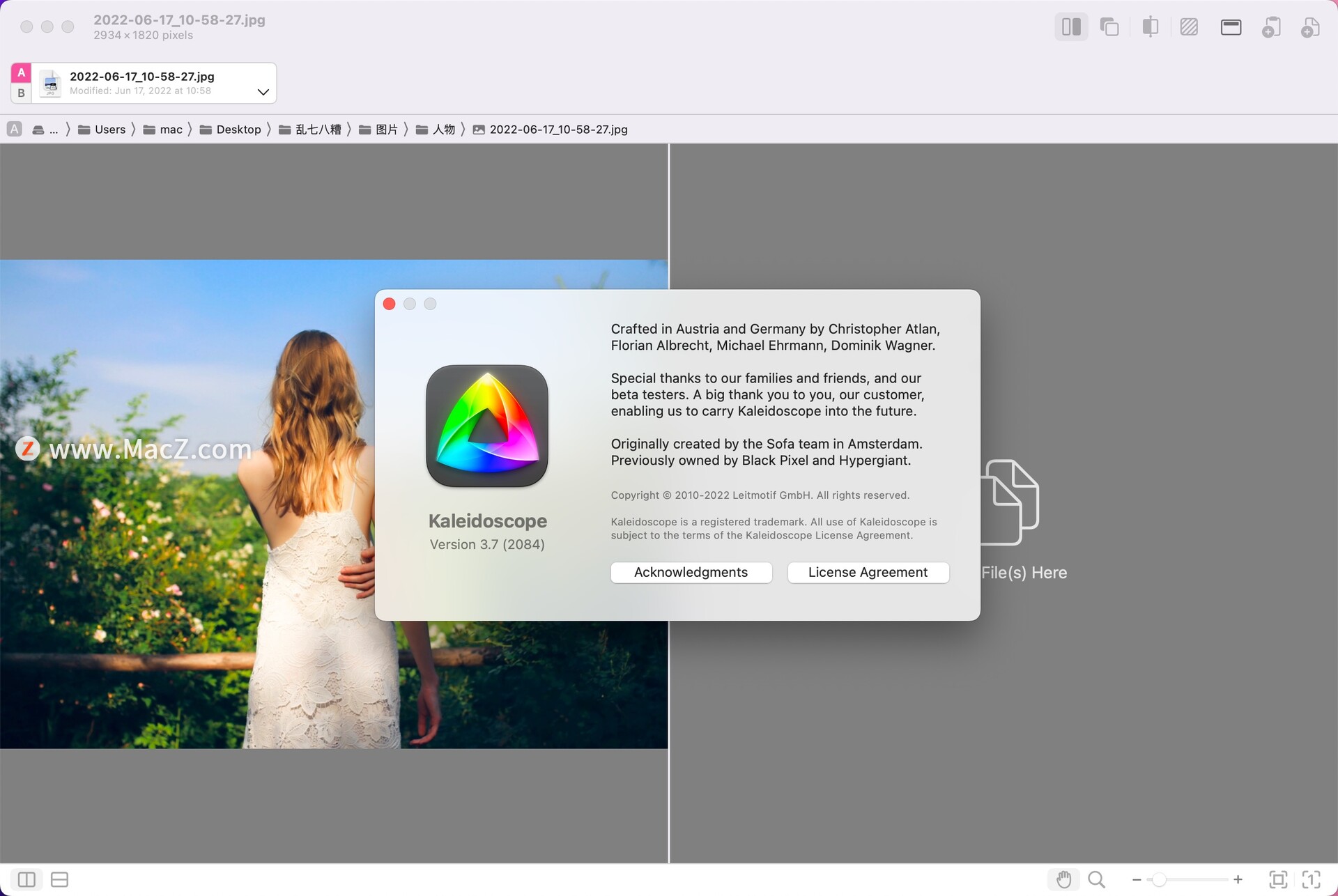Open the Acknowledgments button
1338x896 pixels.
pyautogui.click(x=691, y=572)
